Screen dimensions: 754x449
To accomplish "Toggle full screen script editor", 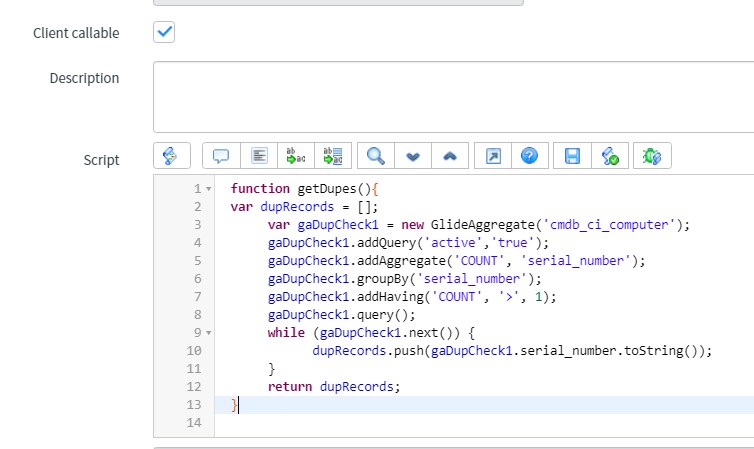I will (x=493, y=156).
